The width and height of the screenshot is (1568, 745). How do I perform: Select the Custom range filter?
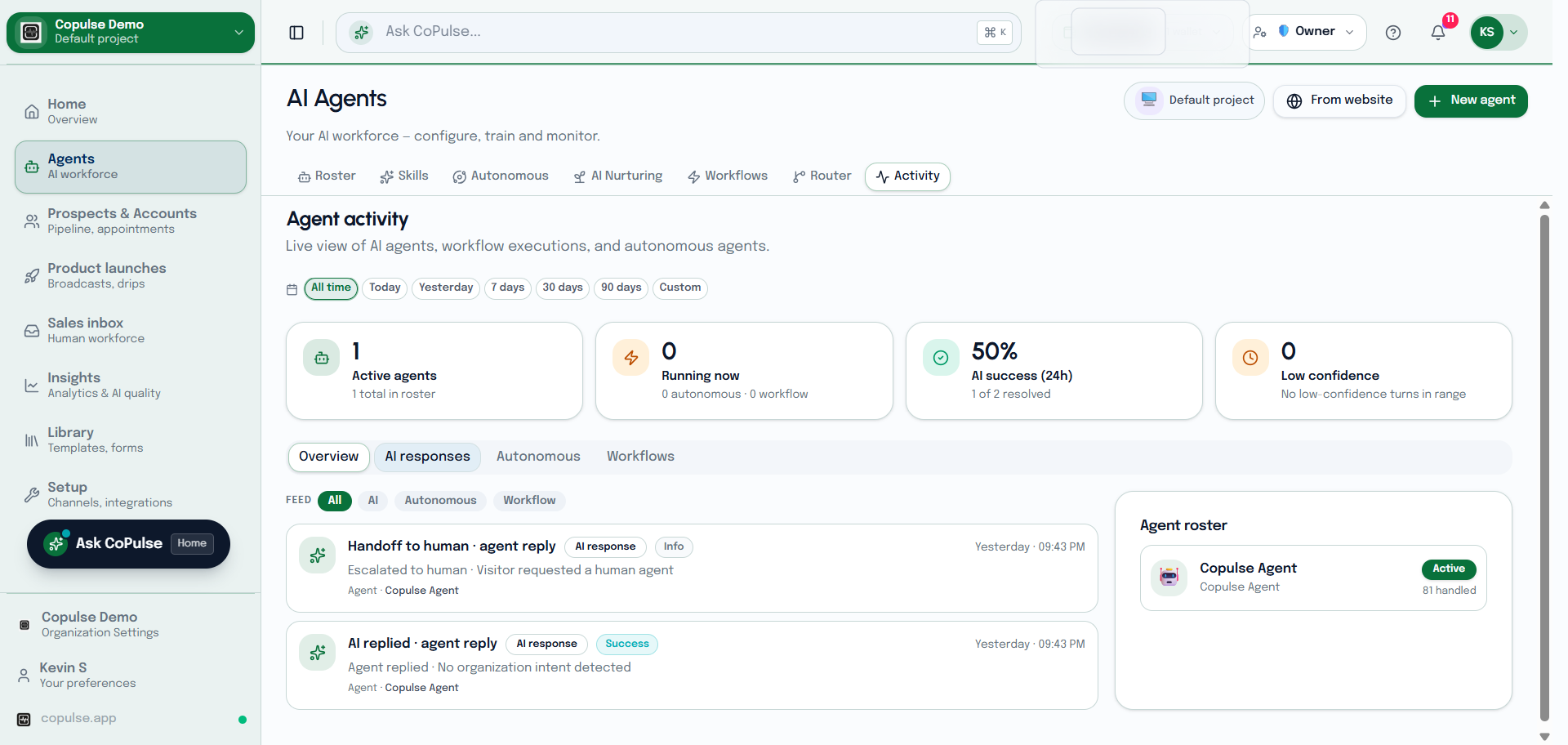[x=680, y=288]
